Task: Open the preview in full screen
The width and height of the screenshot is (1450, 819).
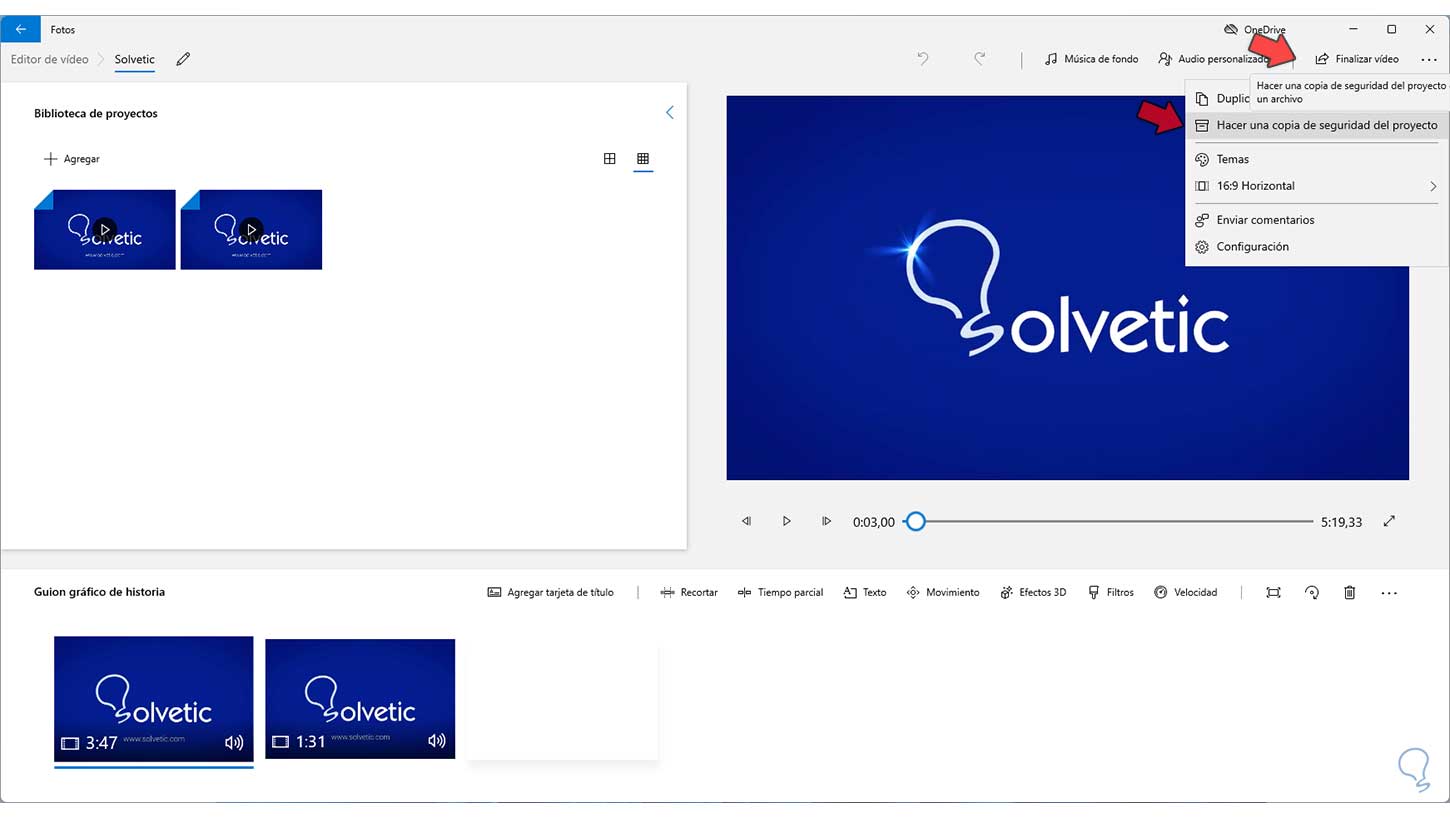Action: coord(1389,521)
